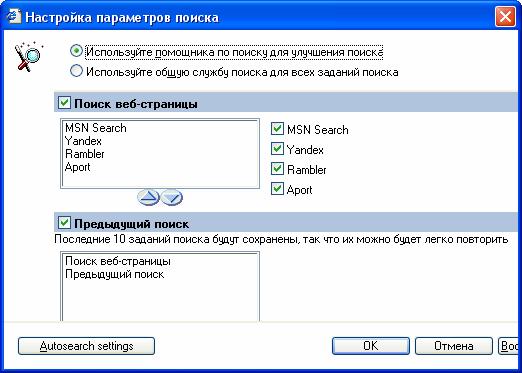The image size is (522, 373).
Task: Select Поиск веб-страницы in the lower list
Action: (x=118, y=261)
